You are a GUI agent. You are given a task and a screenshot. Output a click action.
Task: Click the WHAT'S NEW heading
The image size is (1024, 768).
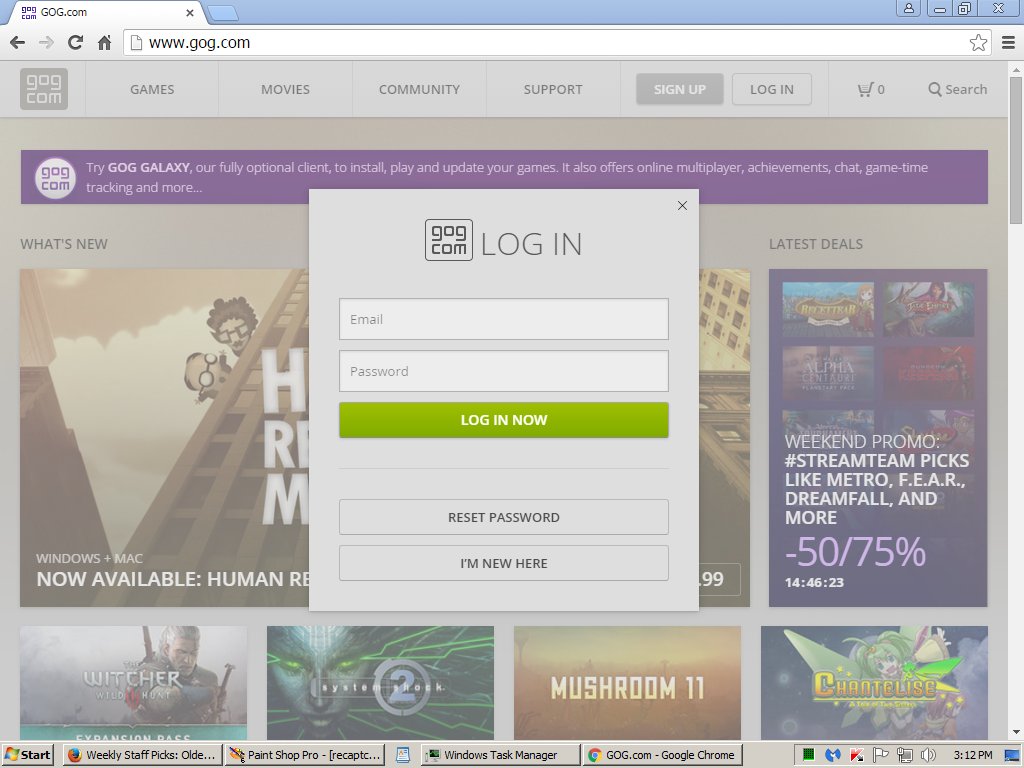point(64,244)
